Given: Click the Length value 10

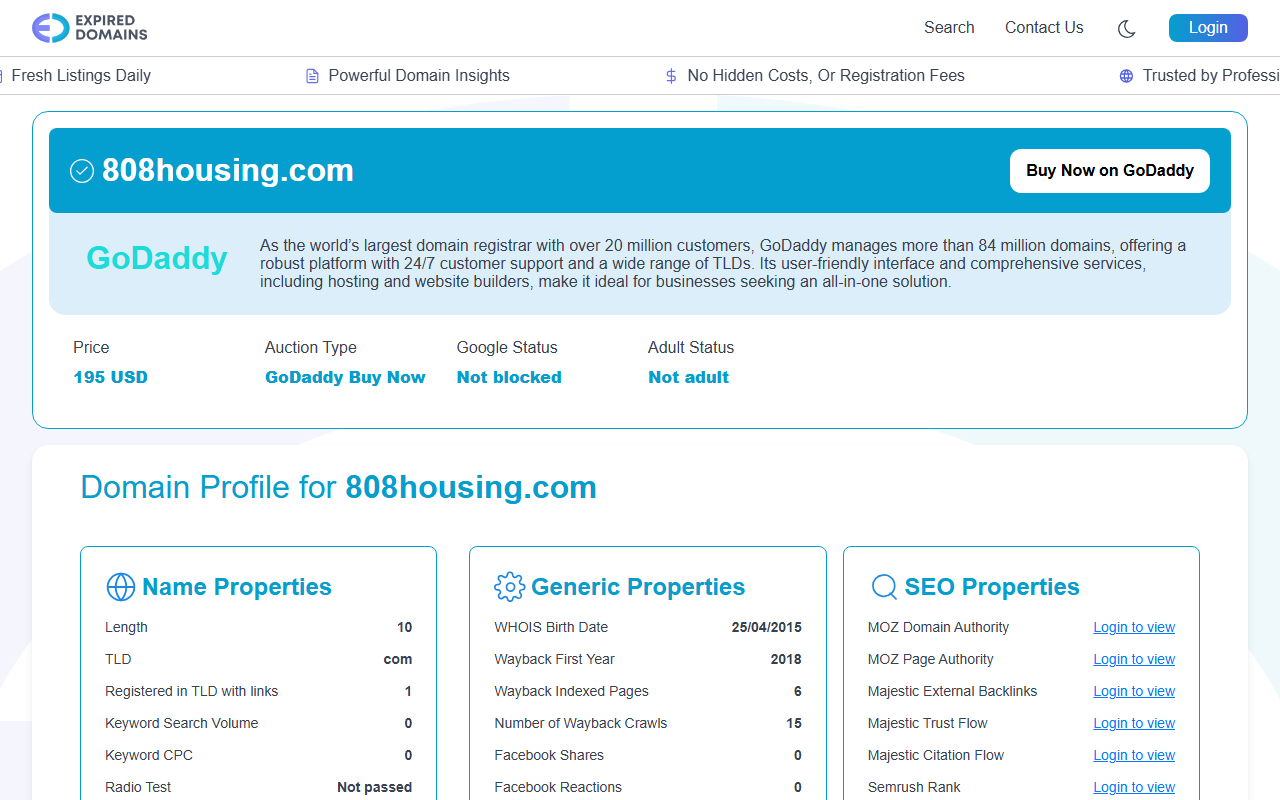Looking at the screenshot, I should (x=404, y=627).
